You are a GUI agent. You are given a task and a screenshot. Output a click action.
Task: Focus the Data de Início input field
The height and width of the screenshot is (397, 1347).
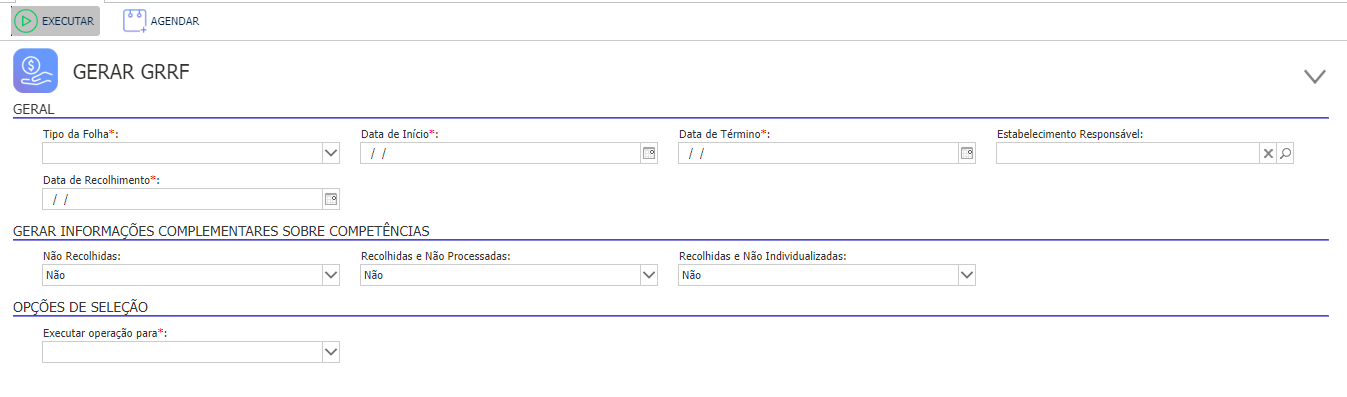[500, 153]
